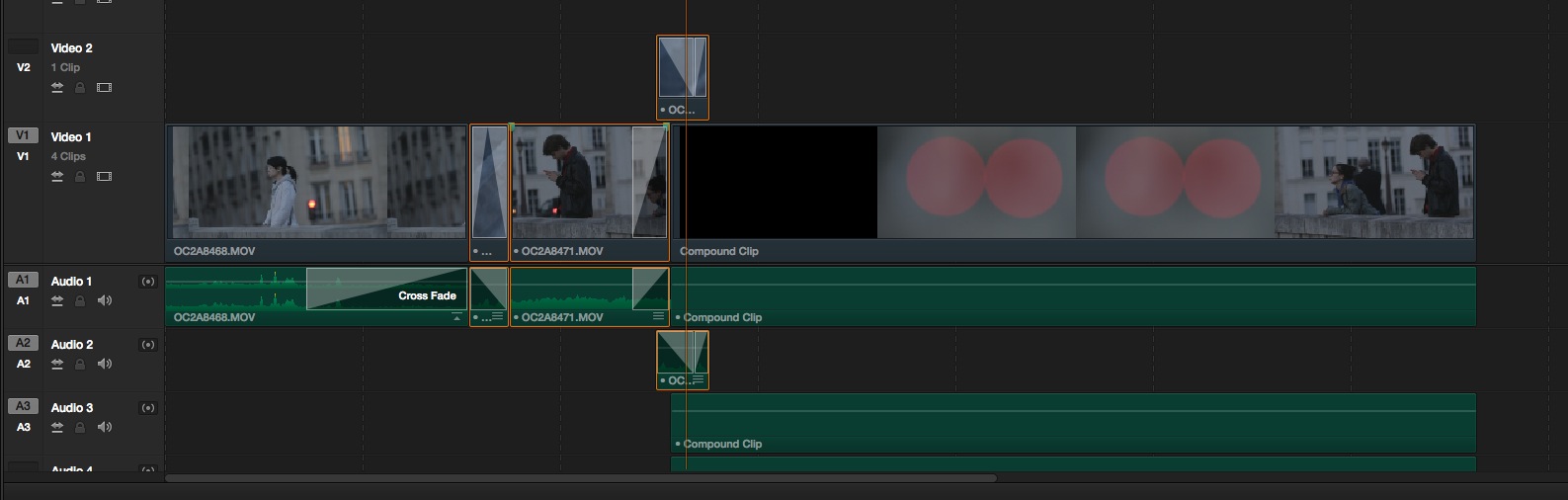Select the small clip on Video 2 track
This screenshot has width=1568, height=500.
click(683, 77)
